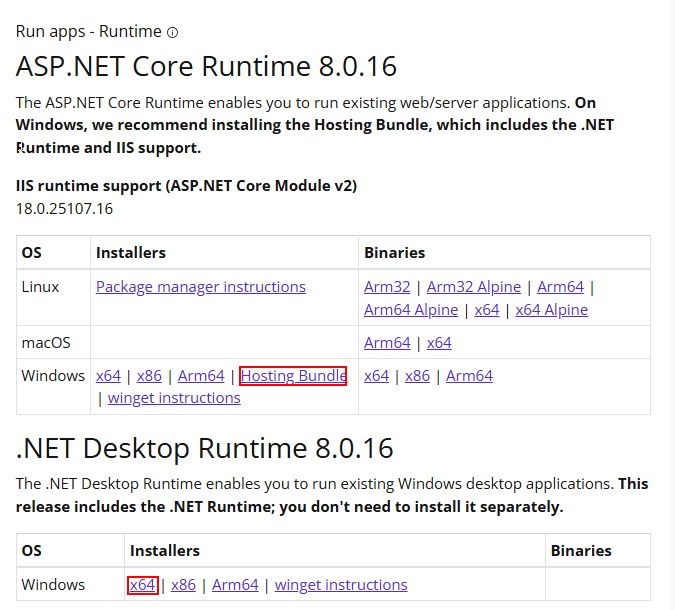The image size is (675, 610).
Task: Download macOS x64 binary
Action: coord(439,343)
